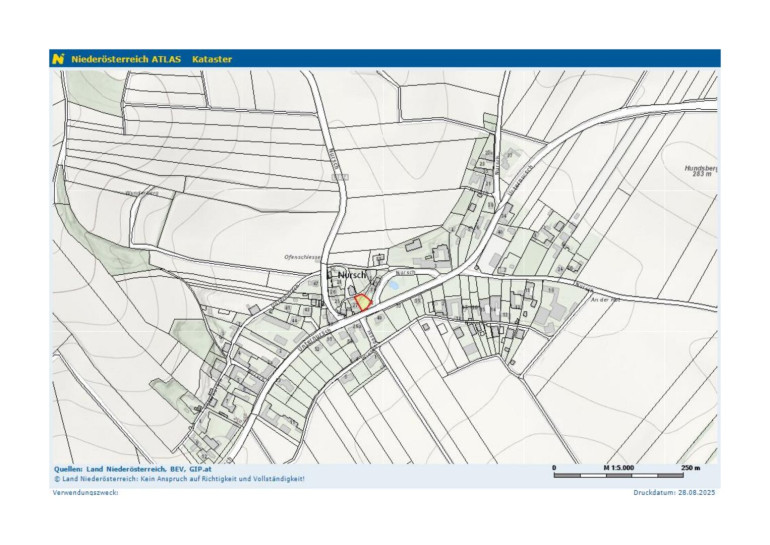Select the Kataster header label
This screenshot has height=545, width=770.
click(212, 59)
